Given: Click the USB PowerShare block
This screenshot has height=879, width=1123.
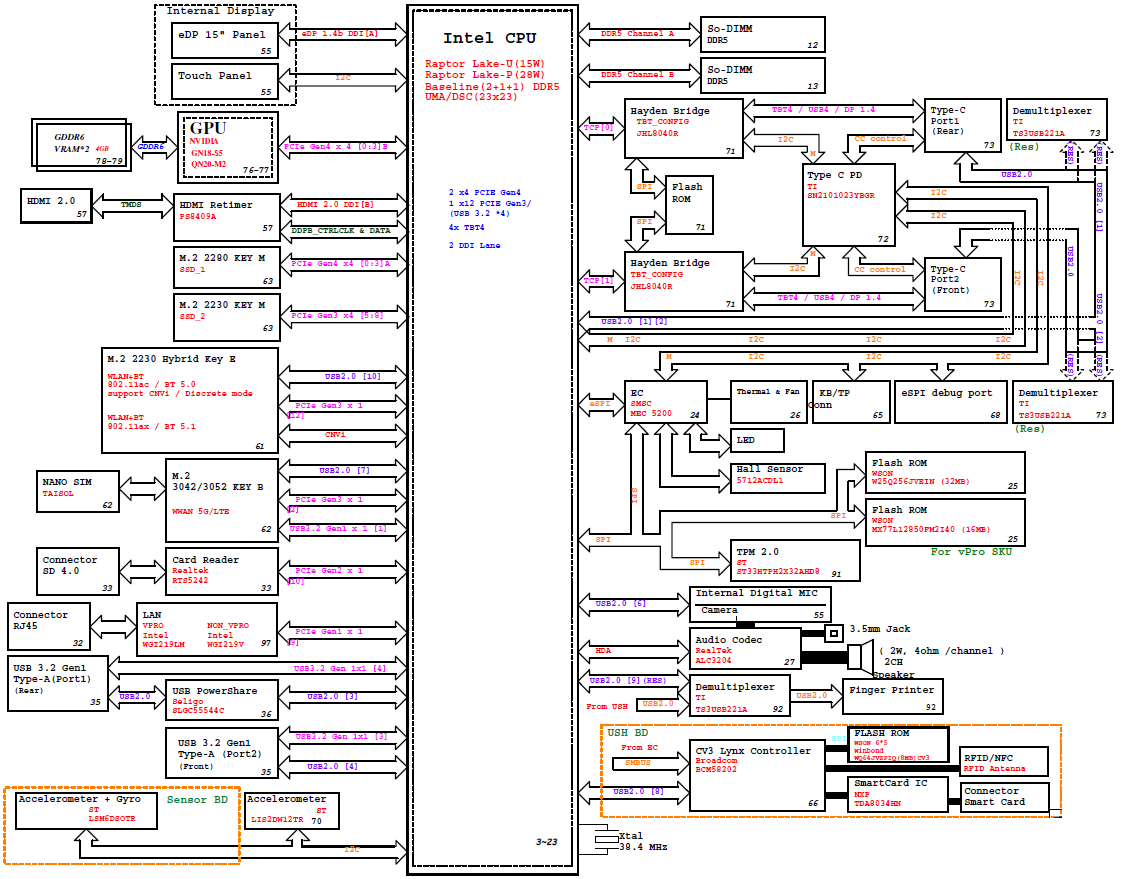Looking at the screenshot, I should pos(222,700).
